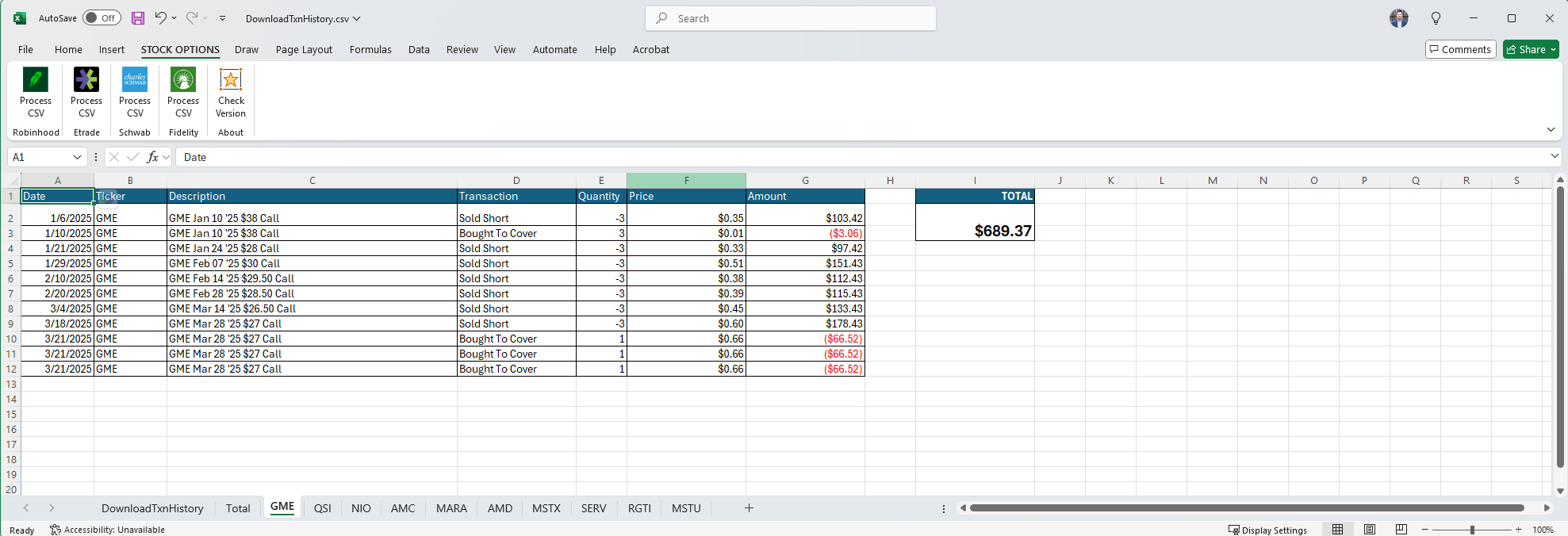Open the Share button dropdown
The width and height of the screenshot is (1568, 536).
[x=1531, y=49]
